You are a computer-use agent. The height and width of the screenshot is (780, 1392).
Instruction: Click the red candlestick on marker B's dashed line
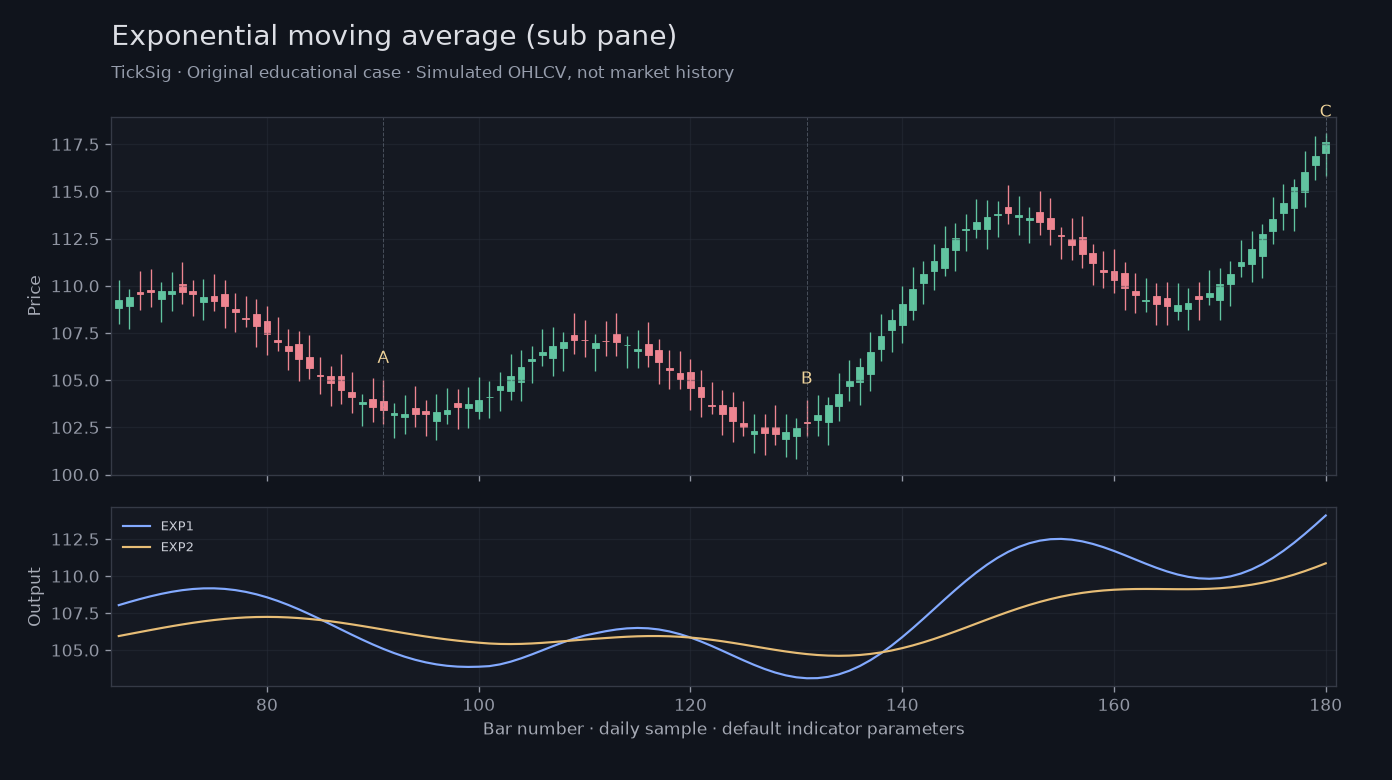tap(807, 423)
